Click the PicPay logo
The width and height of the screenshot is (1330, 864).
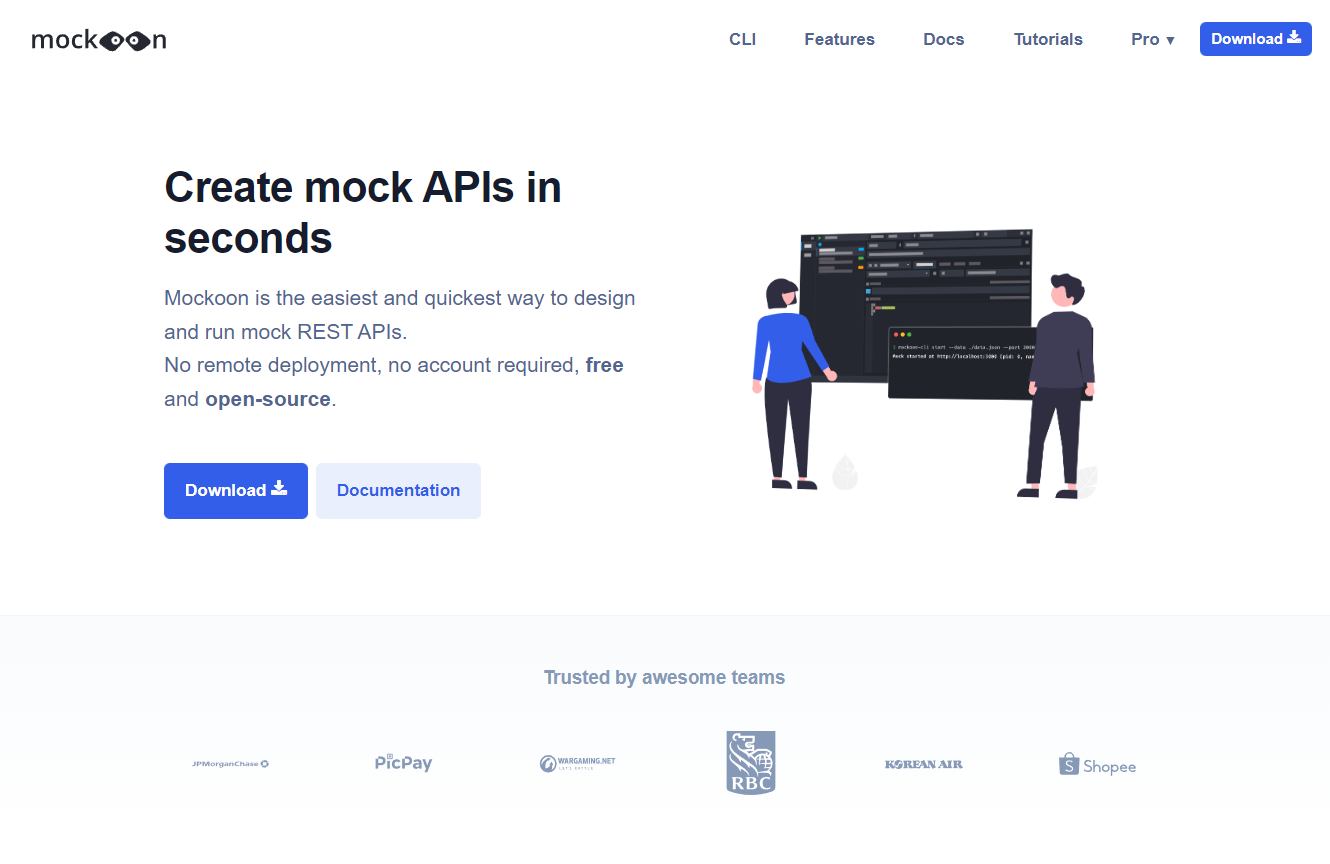[x=404, y=763]
